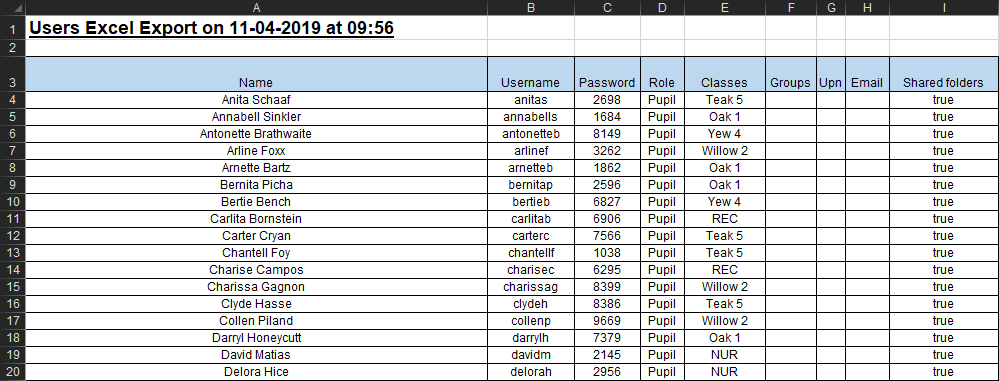The width and height of the screenshot is (999, 381).
Task: Select the username cell antonetteb
Action: (x=531, y=134)
